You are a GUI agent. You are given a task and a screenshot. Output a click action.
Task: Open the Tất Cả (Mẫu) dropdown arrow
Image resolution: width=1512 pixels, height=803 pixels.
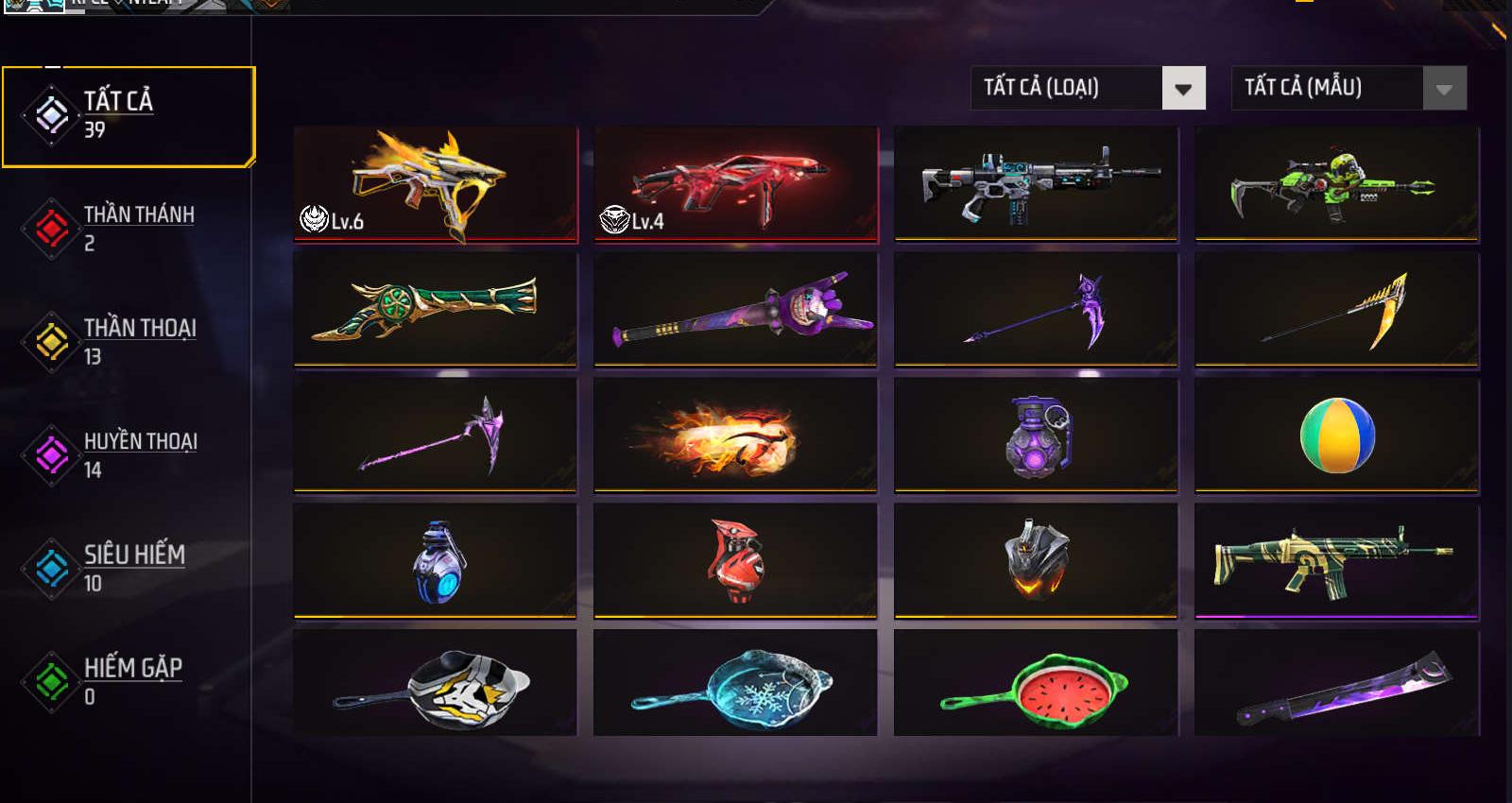click(1444, 88)
